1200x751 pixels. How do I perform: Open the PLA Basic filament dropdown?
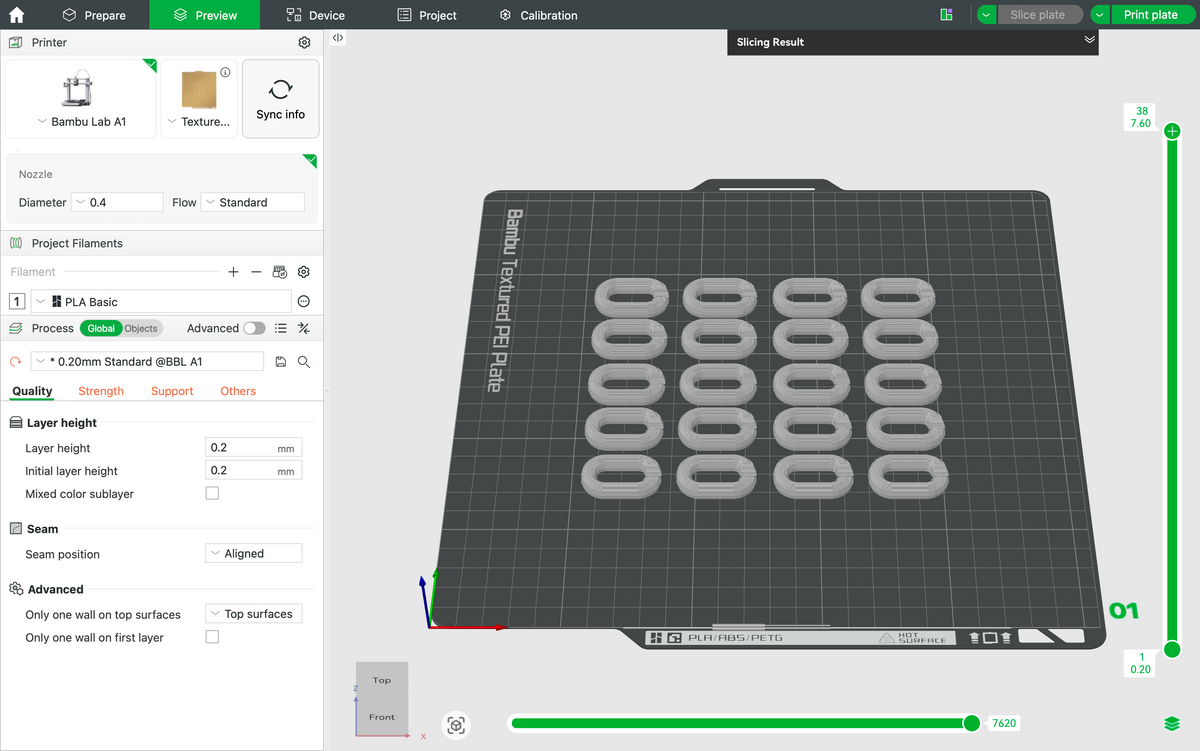pos(161,301)
